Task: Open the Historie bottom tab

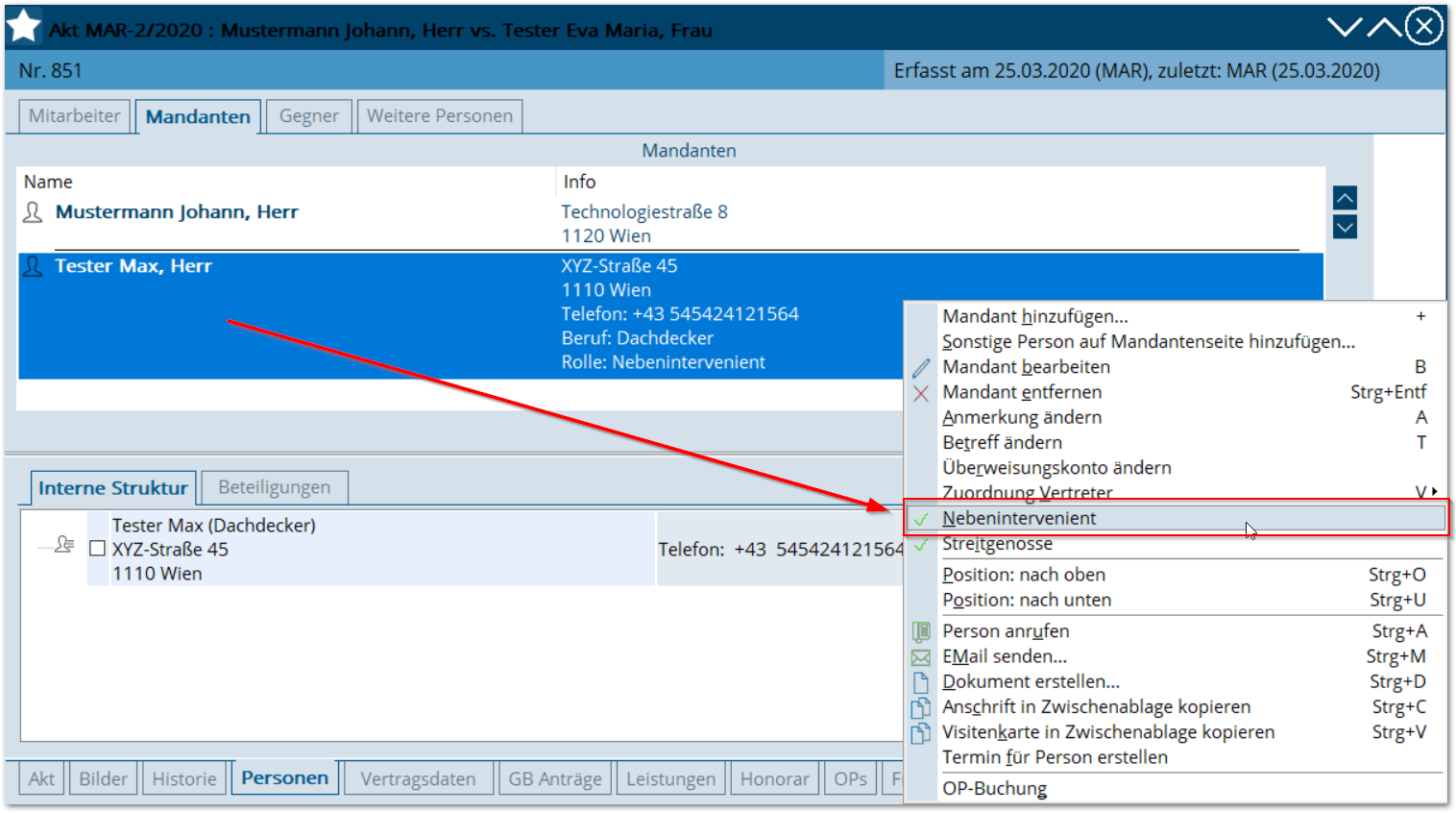Action: tap(184, 778)
